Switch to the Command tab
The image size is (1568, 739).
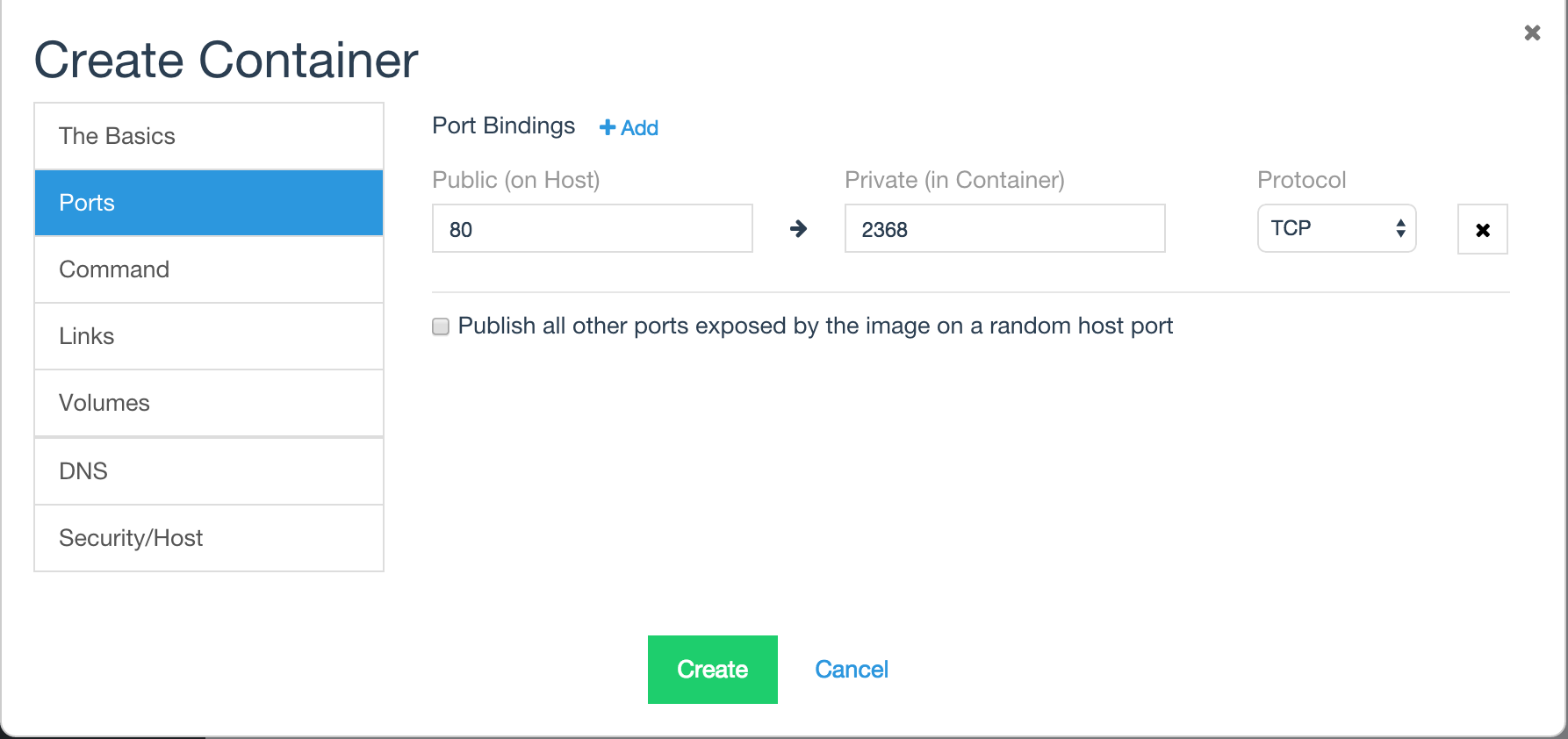[x=209, y=269]
